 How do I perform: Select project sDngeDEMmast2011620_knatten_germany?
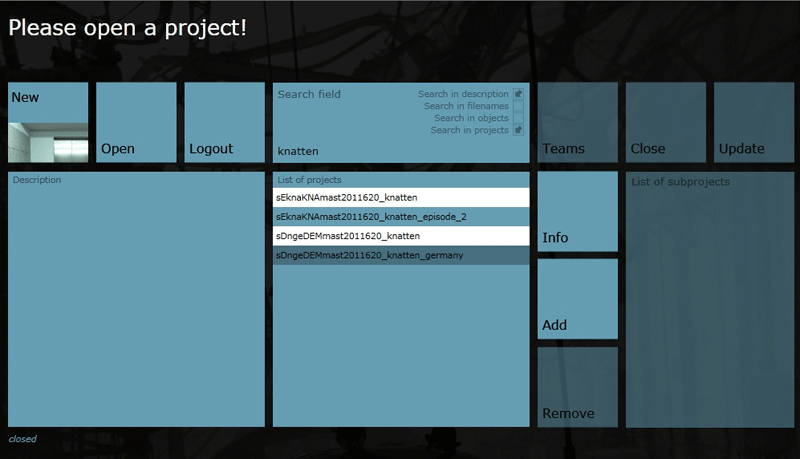400,256
